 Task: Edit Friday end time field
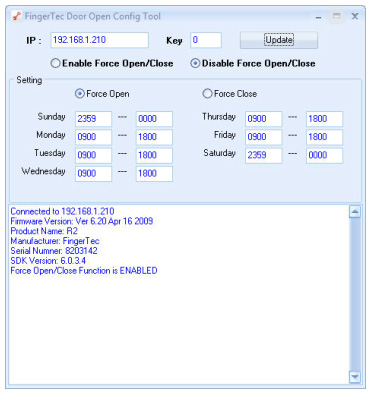324,137
